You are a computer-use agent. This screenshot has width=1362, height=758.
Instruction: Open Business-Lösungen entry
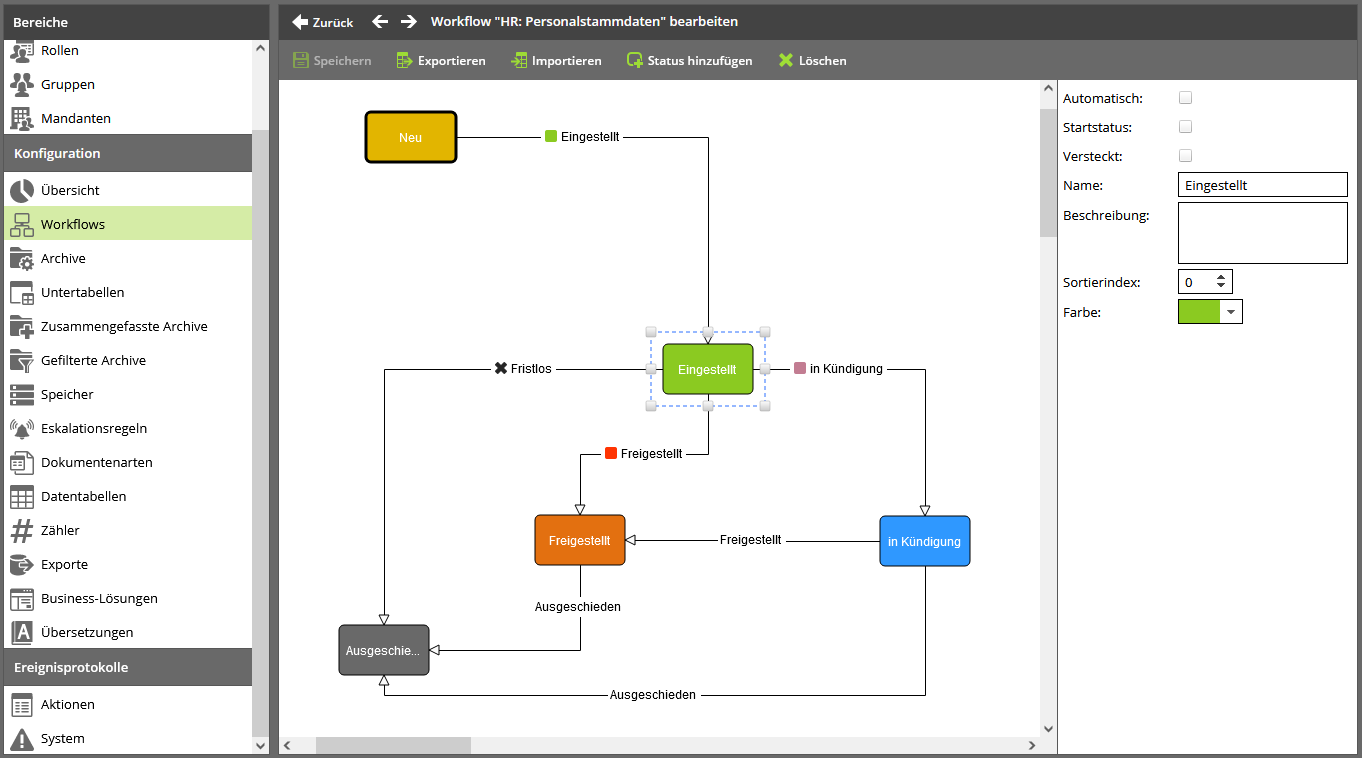click(128, 598)
